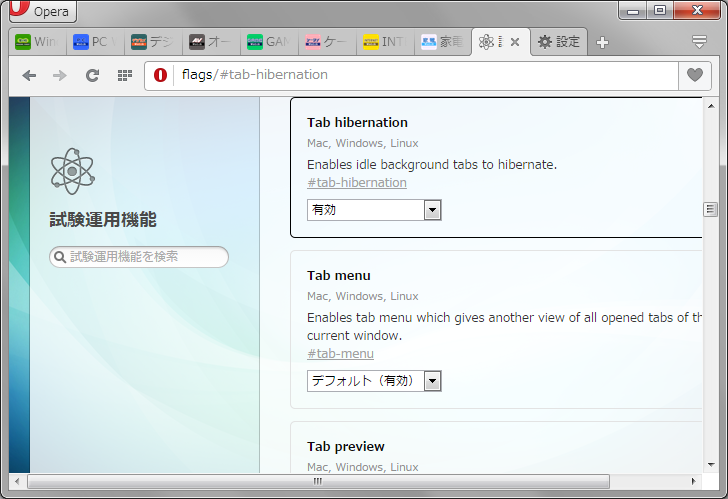
Task: Open the Tab hibernation 有効 dropdown
Action: click(374, 210)
